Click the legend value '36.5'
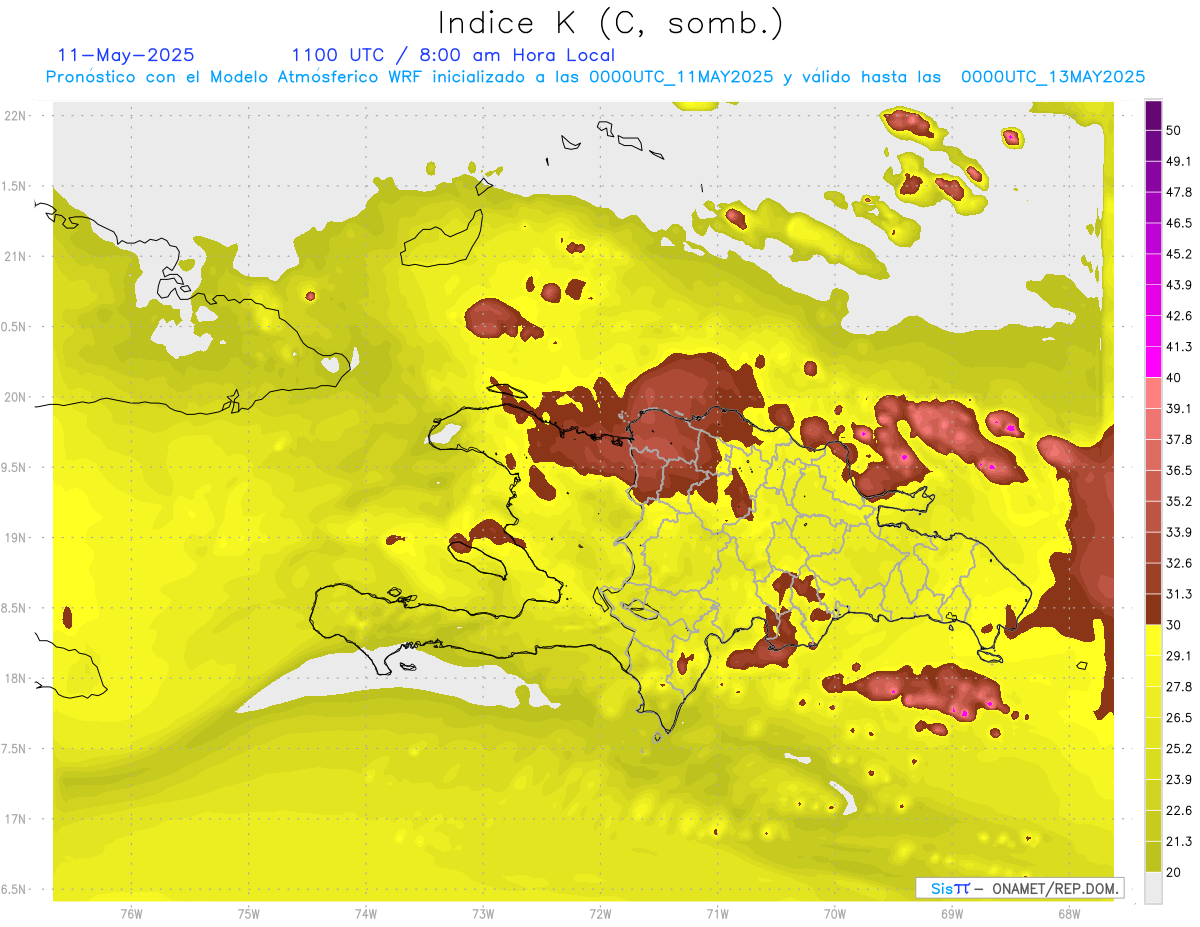The width and height of the screenshot is (1200, 927). [1178, 470]
